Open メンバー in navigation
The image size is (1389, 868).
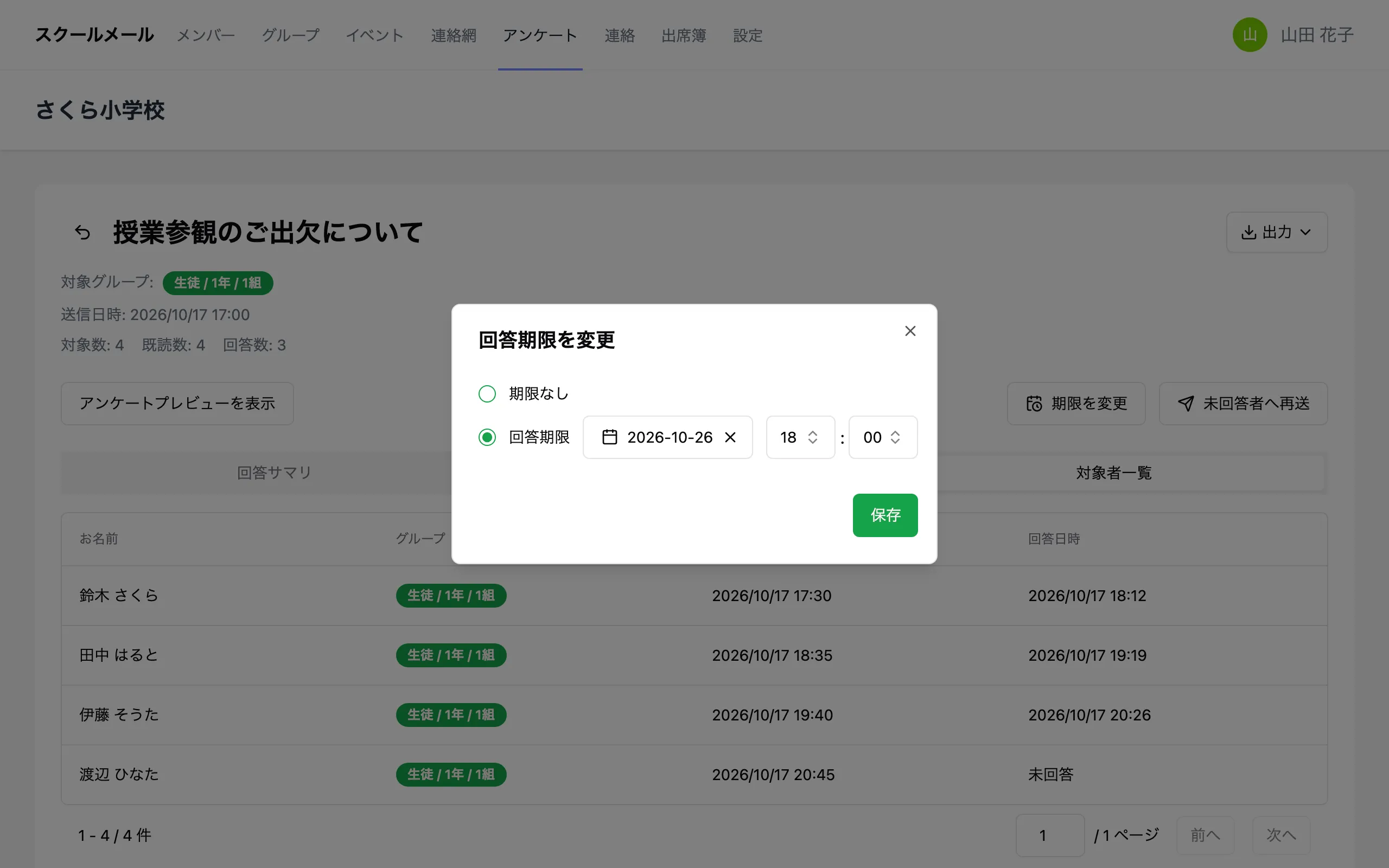(x=206, y=36)
